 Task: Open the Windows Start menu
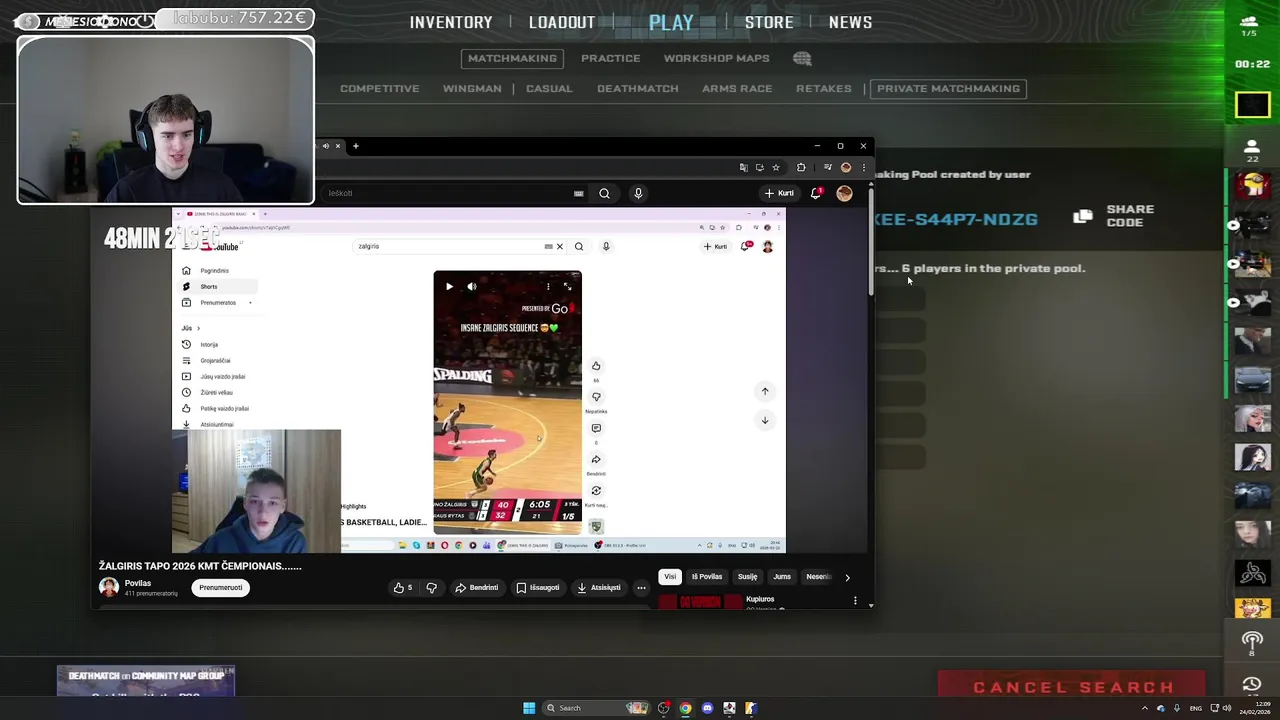pyautogui.click(x=529, y=708)
